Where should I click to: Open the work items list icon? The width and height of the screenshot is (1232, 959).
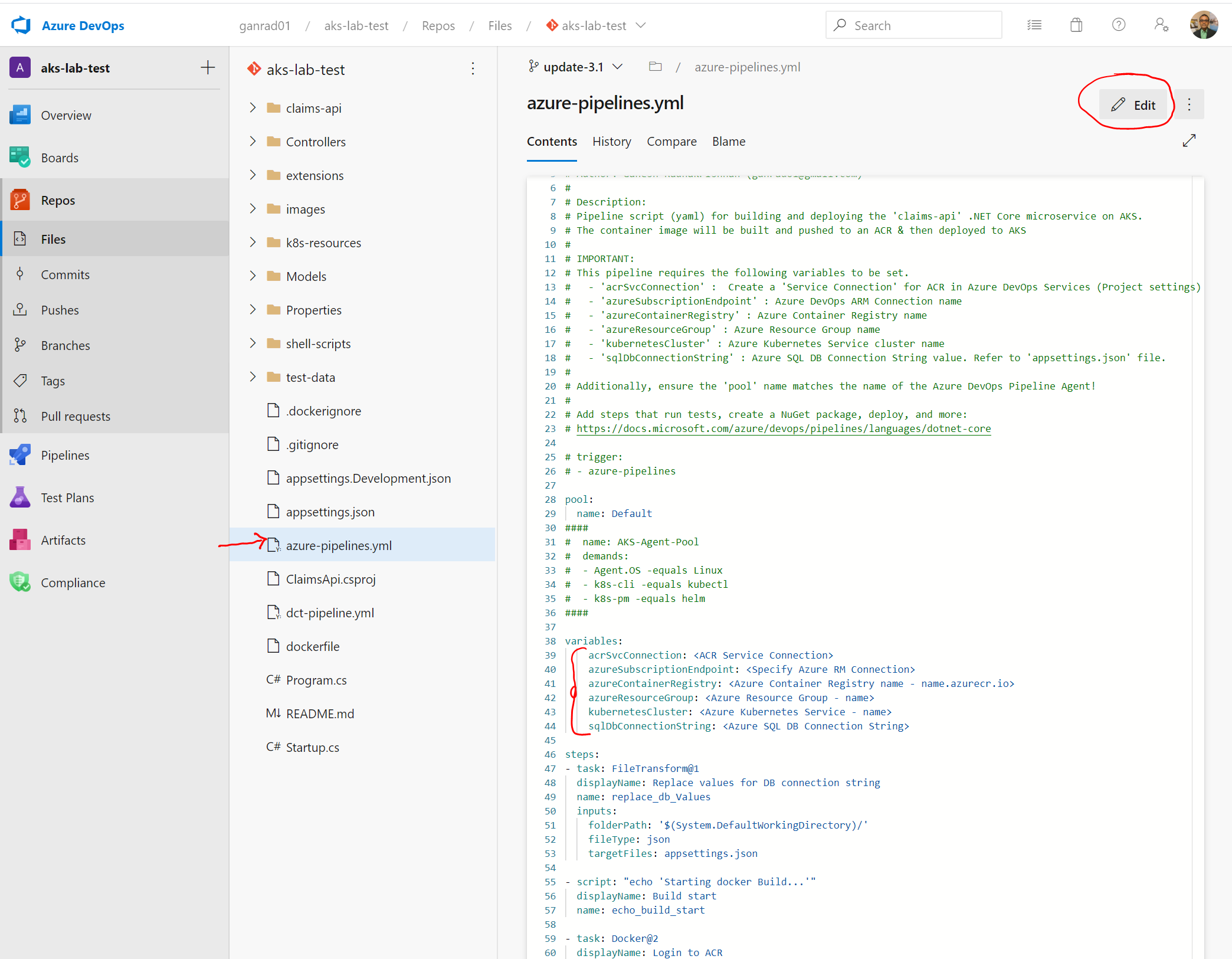pos(1034,25)
